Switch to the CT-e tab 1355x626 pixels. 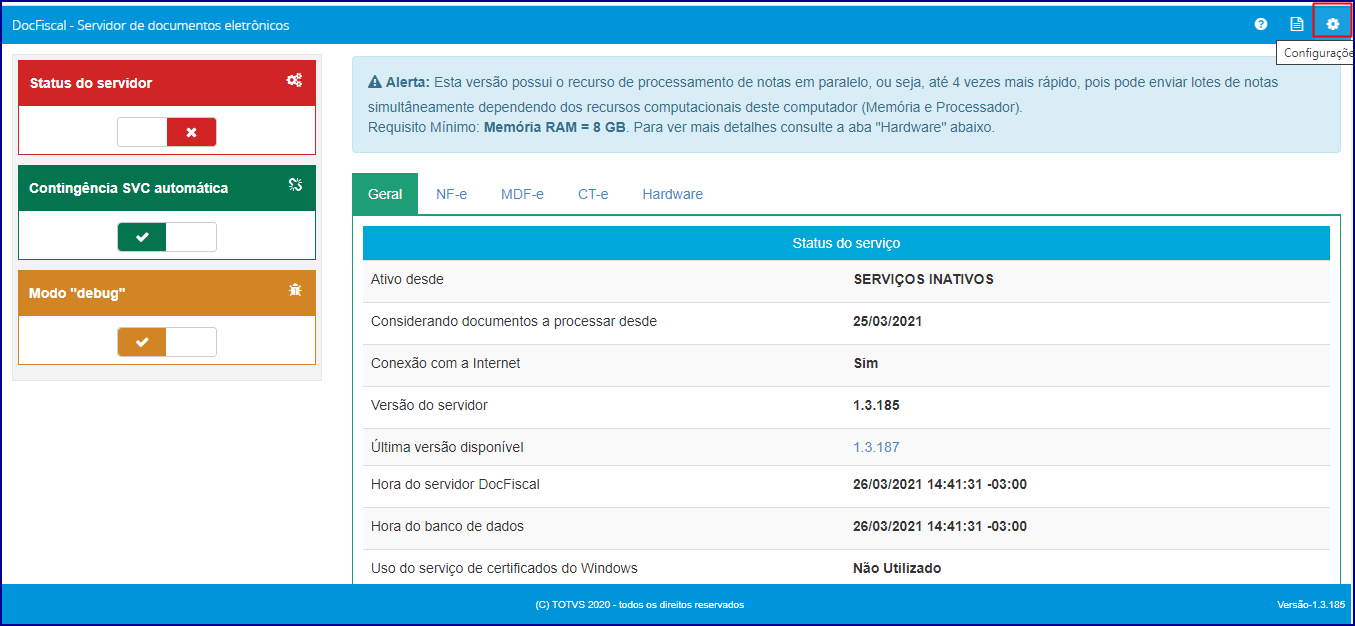(593, 194)
